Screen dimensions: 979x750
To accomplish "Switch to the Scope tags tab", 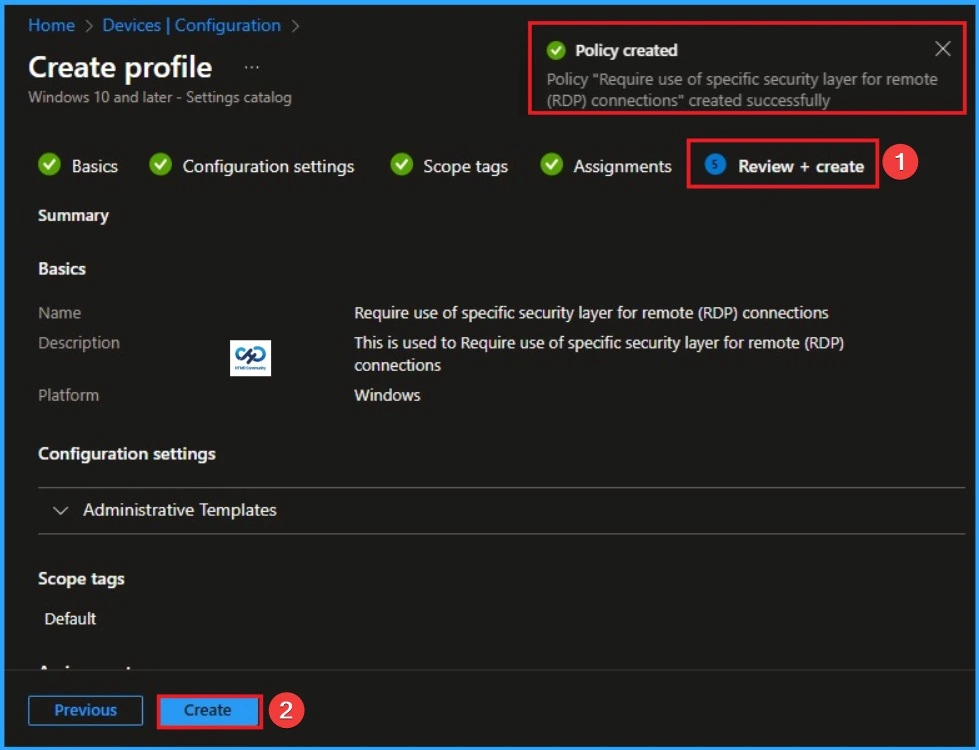I will 463,166.
